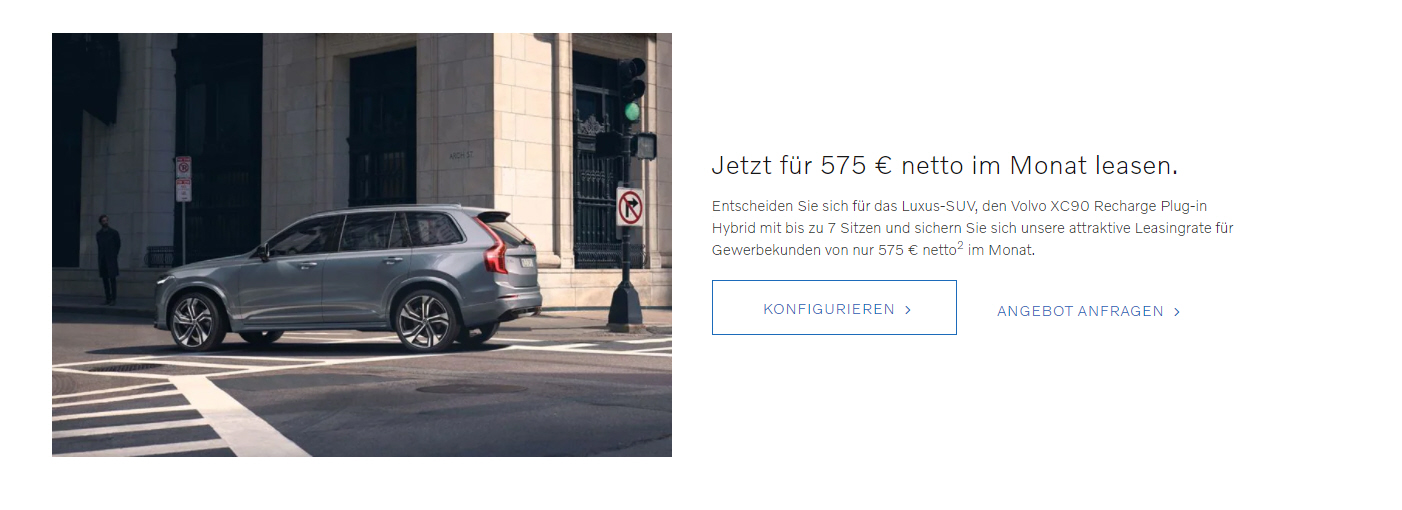Open the ANGEBOT ANFRAGEN link
The height and width of the screenshot is (510, 1402).
click(x=1089, y=311)
